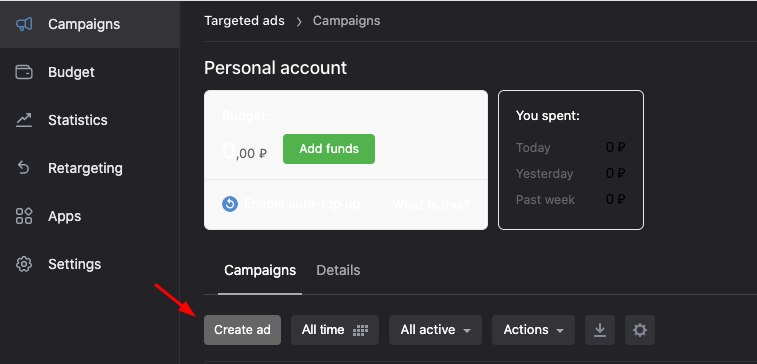Go to Targeted ads breadcrumb
Image resolution: width=757 pixels, height=364 pixels.
pyautogui.click(x=244, y=21)
